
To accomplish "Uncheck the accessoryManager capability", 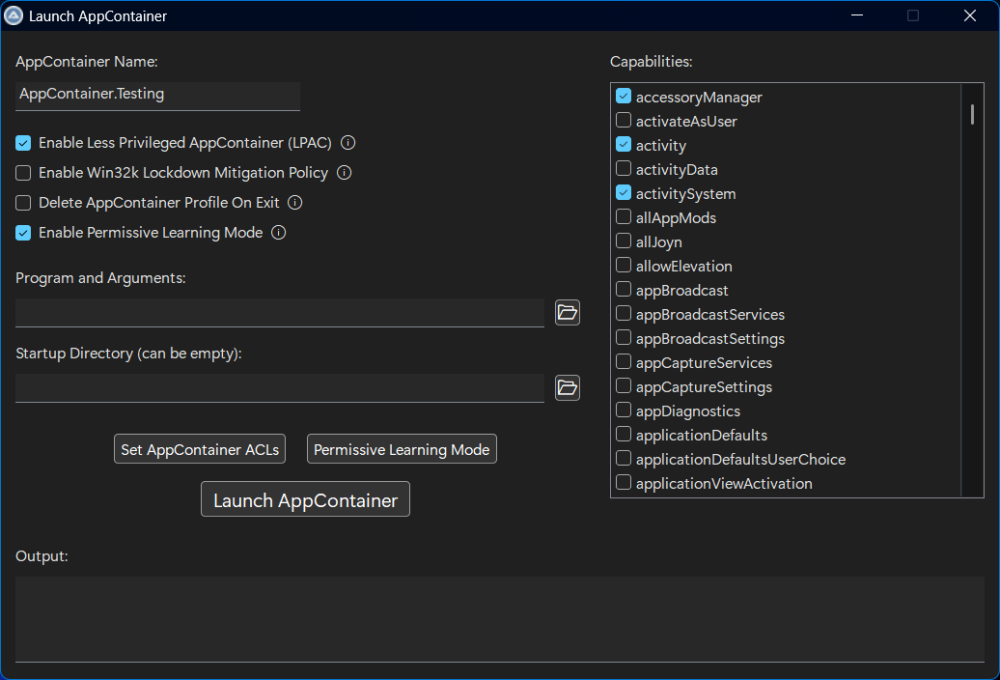I will tap(624, 97).
